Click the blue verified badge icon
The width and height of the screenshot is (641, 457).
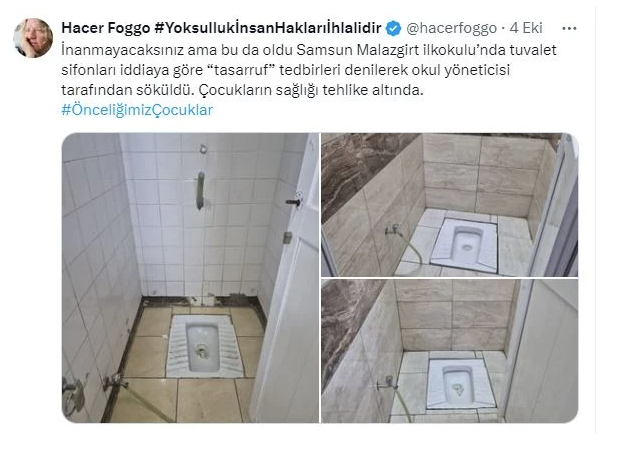click(x=394, y=29)
